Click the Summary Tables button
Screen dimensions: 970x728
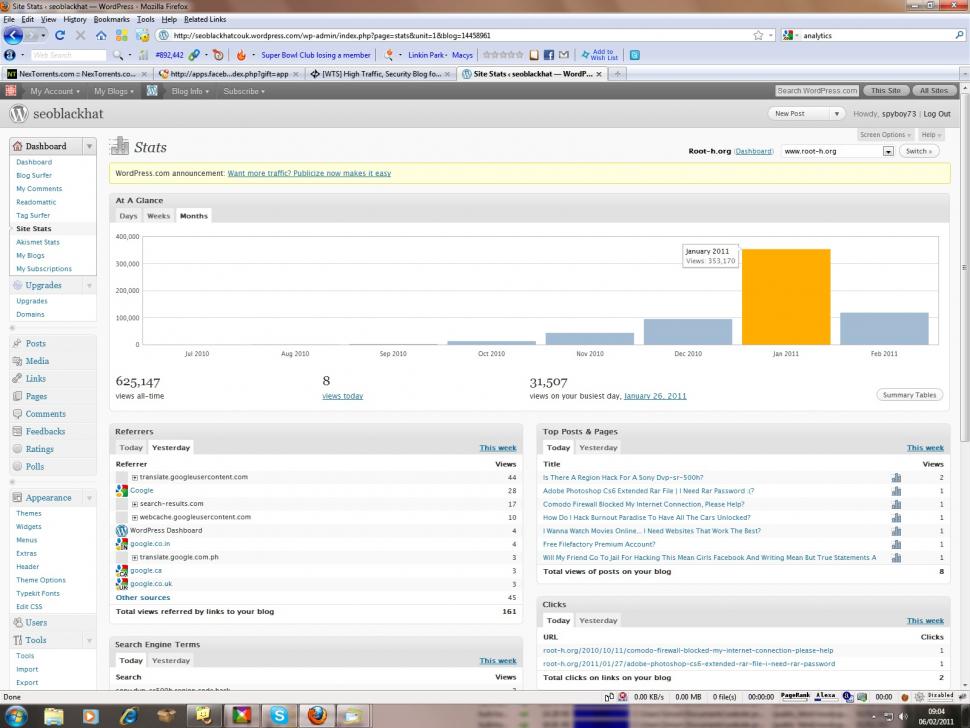[x=909, y=395]
